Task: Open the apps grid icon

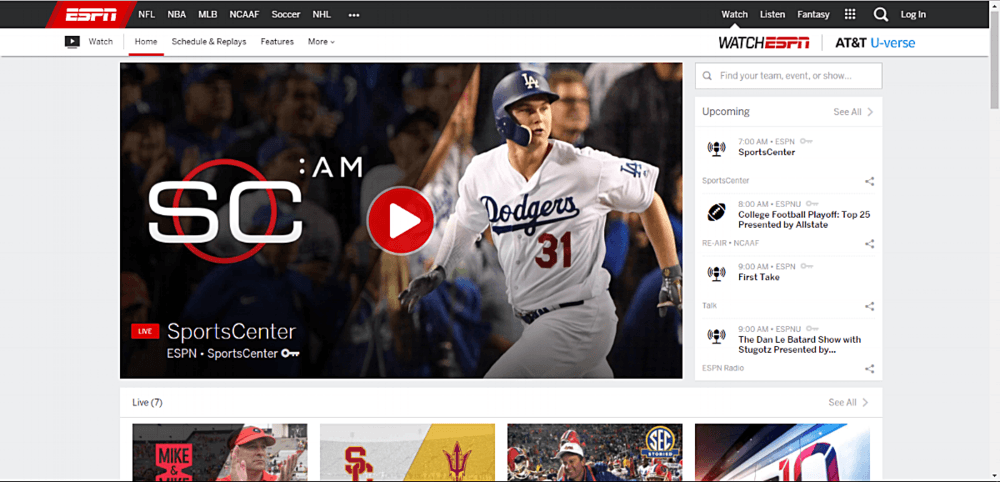Action: (849, 14)
